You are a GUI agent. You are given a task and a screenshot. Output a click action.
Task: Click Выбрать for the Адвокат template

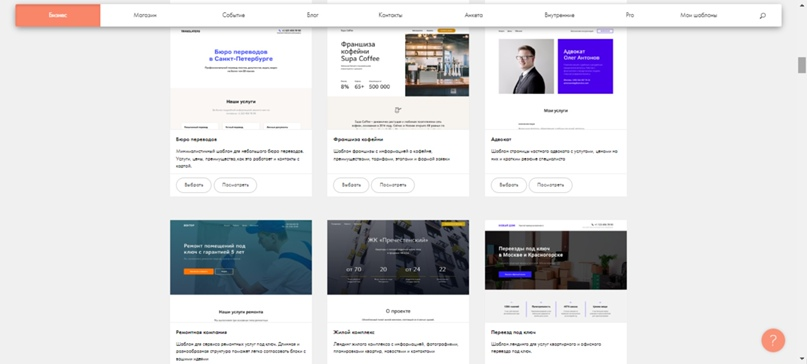tap(508, 185)
